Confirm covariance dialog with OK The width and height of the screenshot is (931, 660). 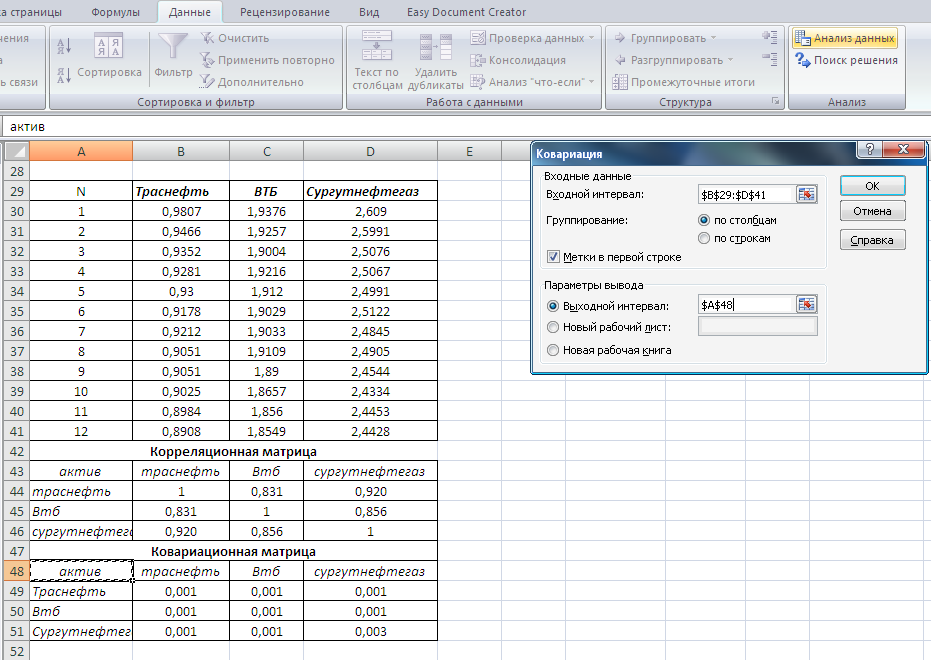click(x=872, y=186)
